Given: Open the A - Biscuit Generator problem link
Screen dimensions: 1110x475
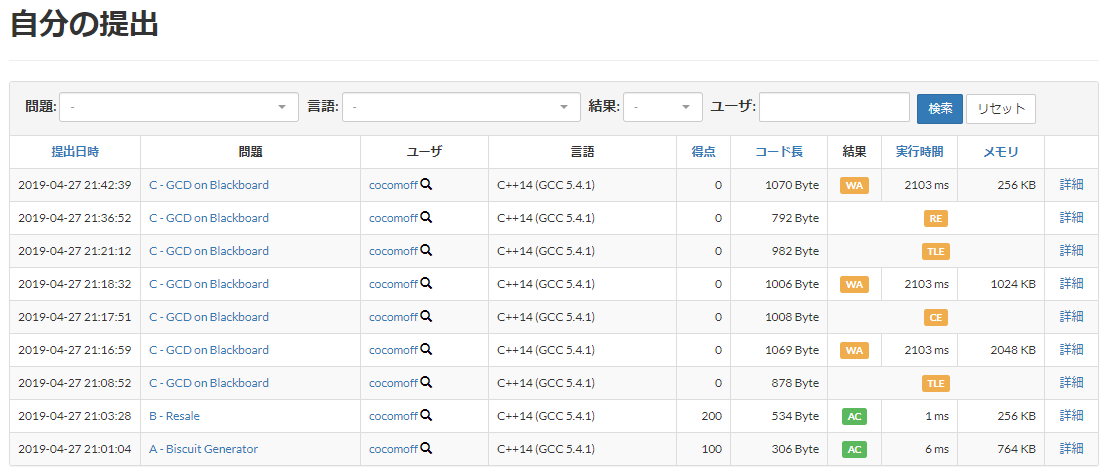Looking at the screenshot, I should [x=203, y=449].
